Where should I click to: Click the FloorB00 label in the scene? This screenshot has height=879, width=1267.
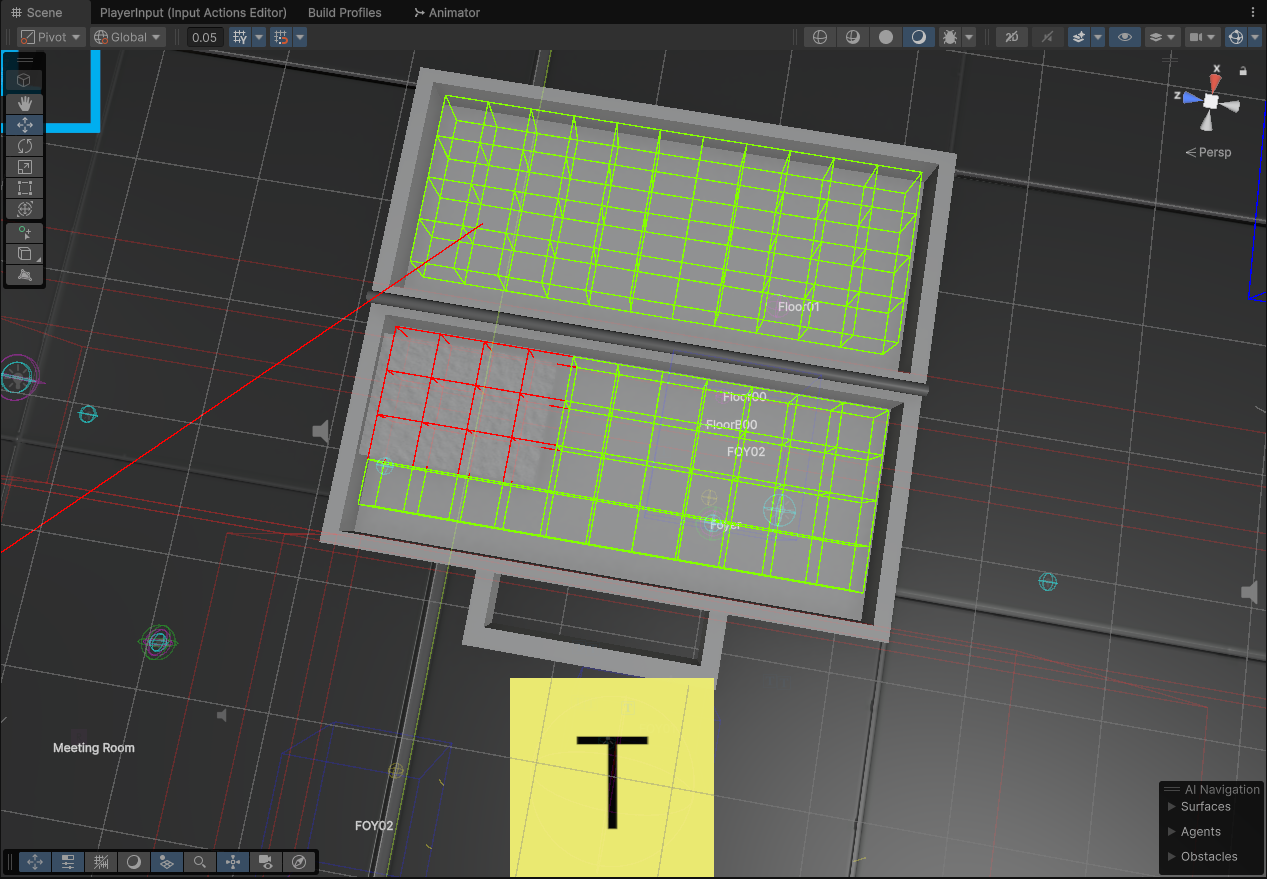point(732,424)
